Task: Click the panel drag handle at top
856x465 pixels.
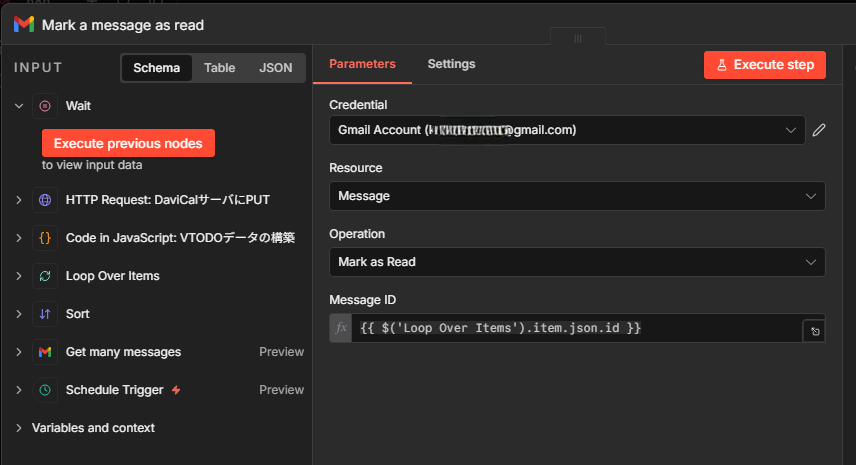Action: coord(578,38)
